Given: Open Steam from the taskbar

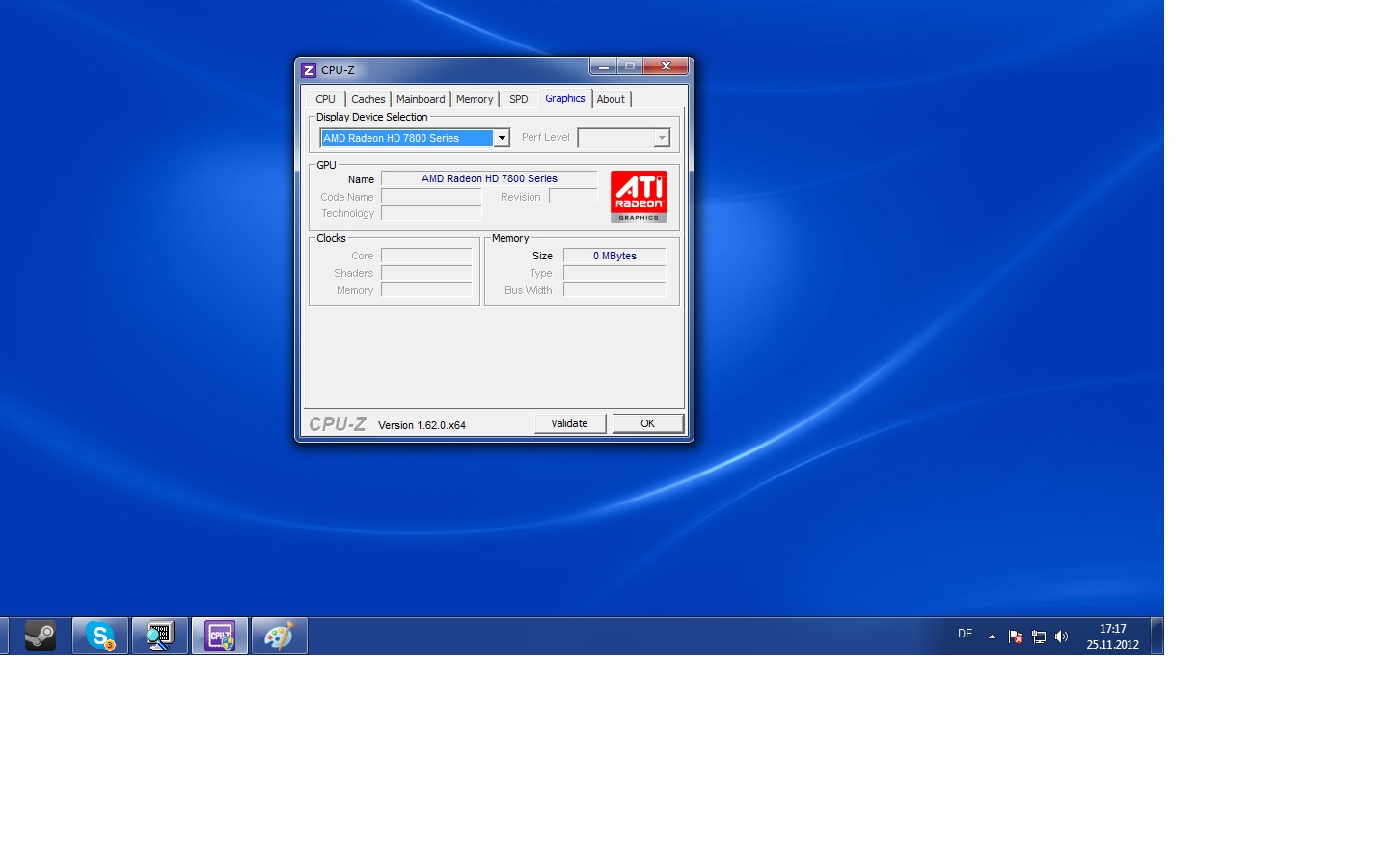Looking at the screenshot, I should click(x=40, y=636).
